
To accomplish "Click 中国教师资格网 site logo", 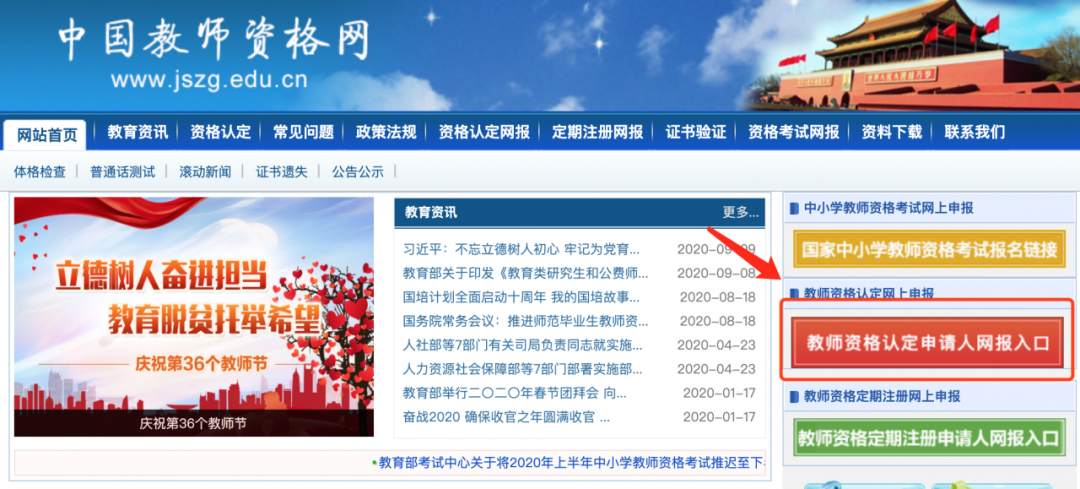I will click(x=213, y=40).
